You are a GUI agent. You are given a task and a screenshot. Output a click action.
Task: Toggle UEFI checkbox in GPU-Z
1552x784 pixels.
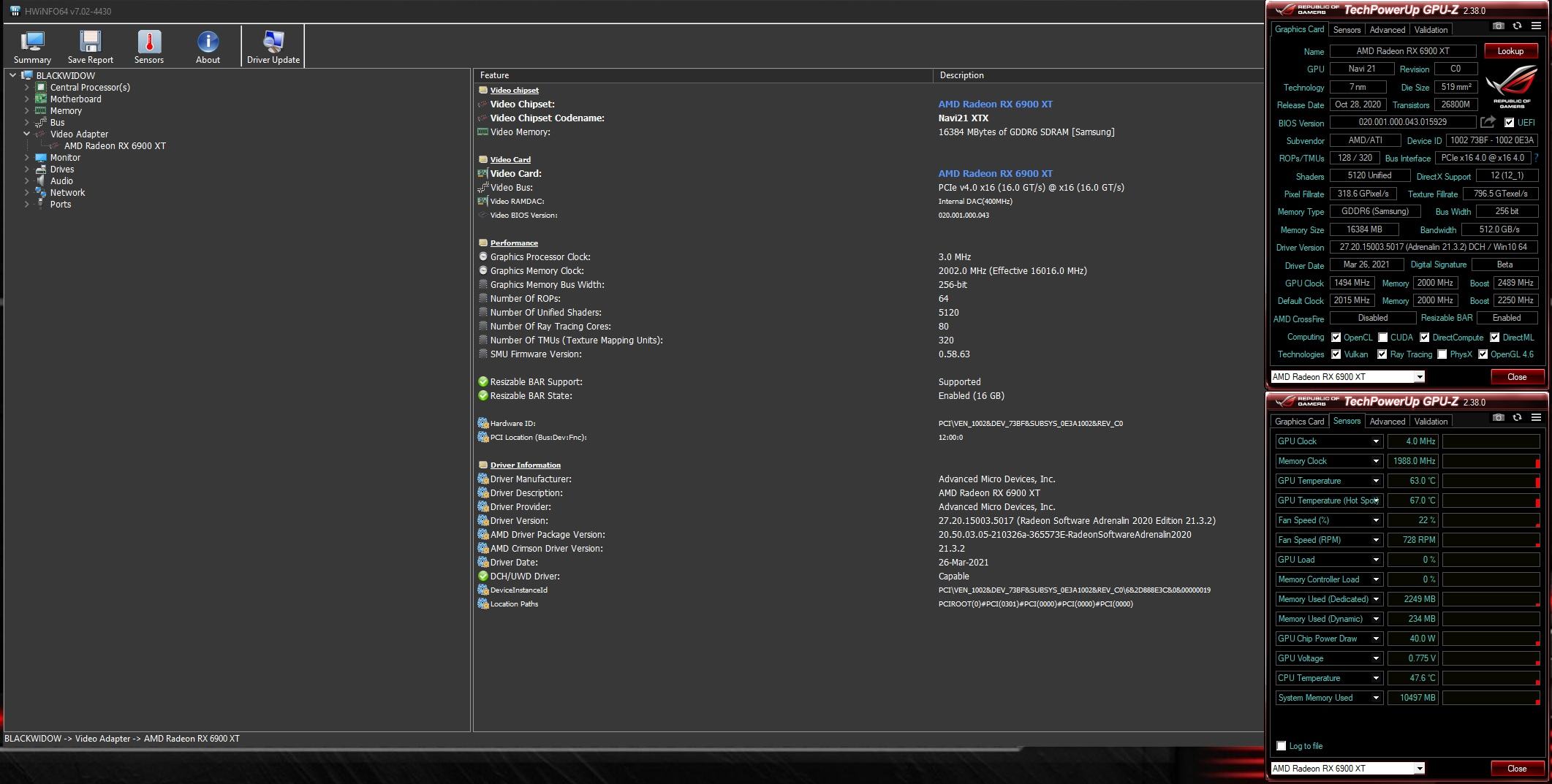[1509, 122]
